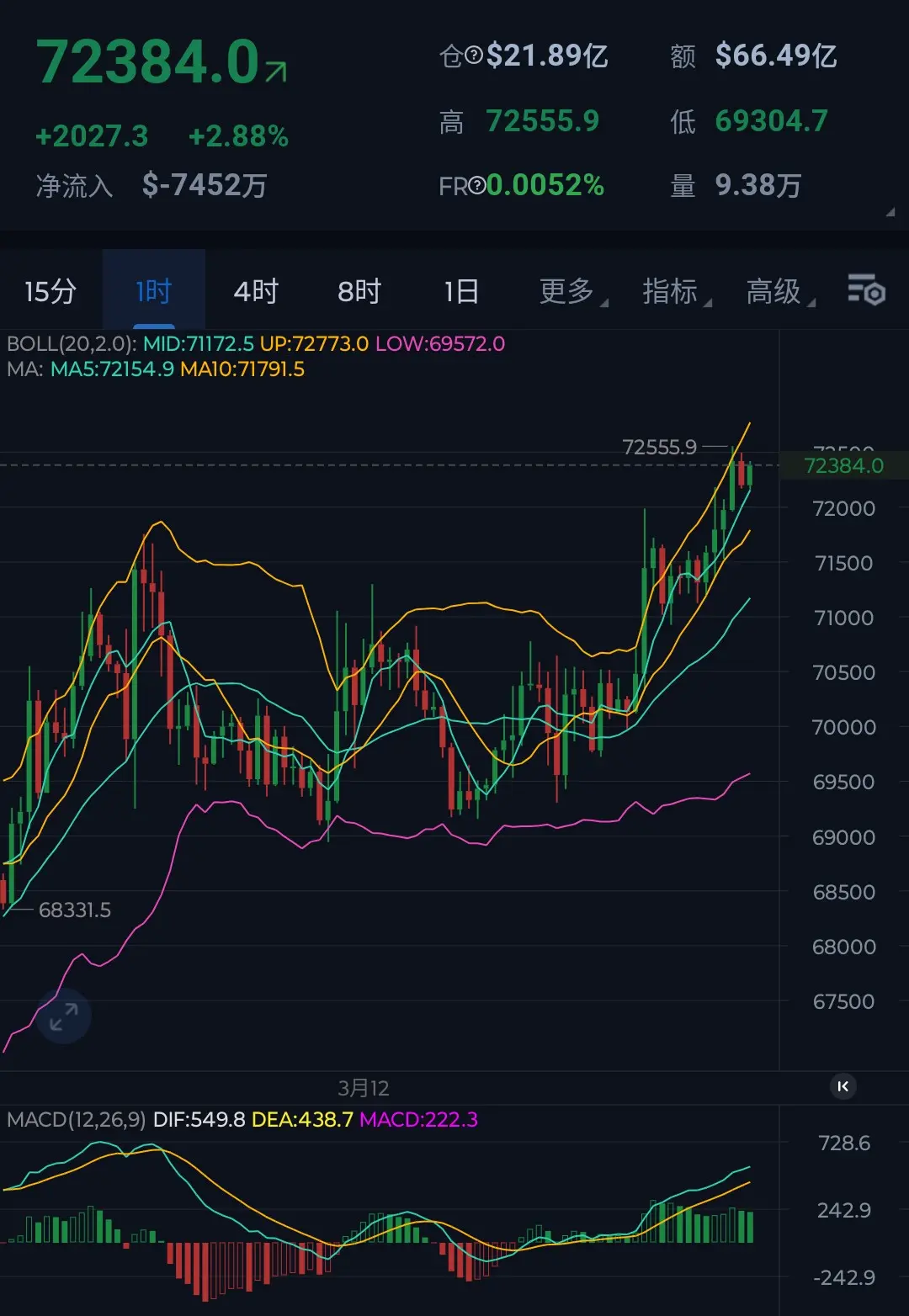The height and width of the screenshot is (1316, 909).
Task: Tap the MACD:222.3 value
Action: point(418,1119)
